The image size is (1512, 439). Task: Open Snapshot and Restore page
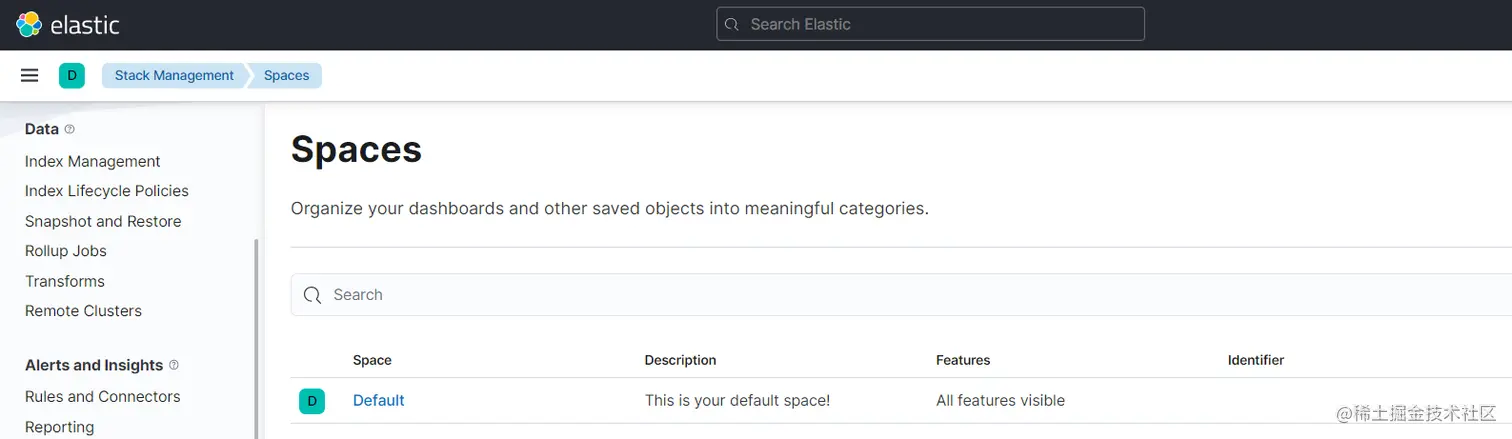[103, 221]
